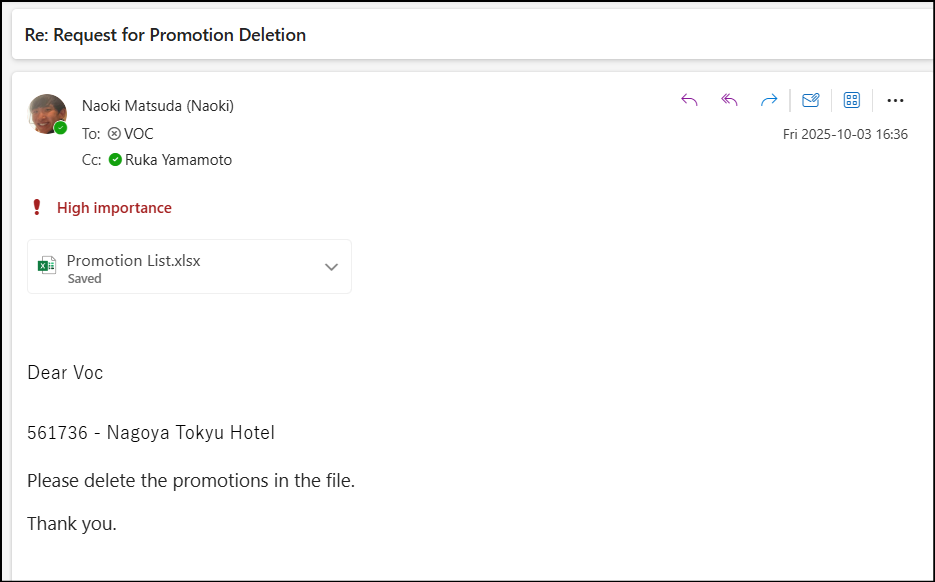This screenshot has width=935, height=582.
Task: Click Naoki Matsuda's profile photo
Action: click(47, 114)
